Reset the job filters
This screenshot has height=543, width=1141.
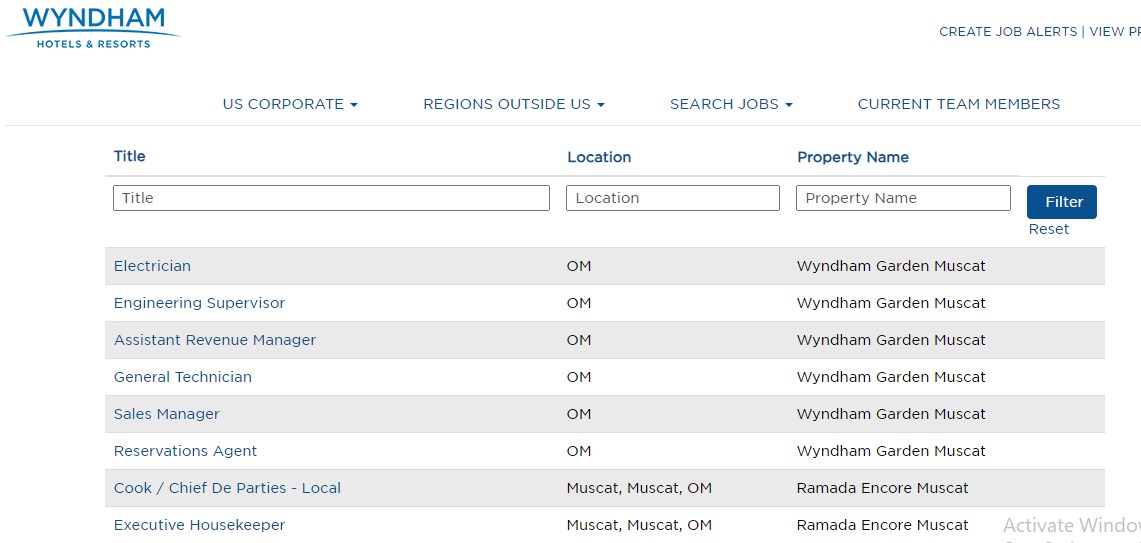[x=1049, y=229]
